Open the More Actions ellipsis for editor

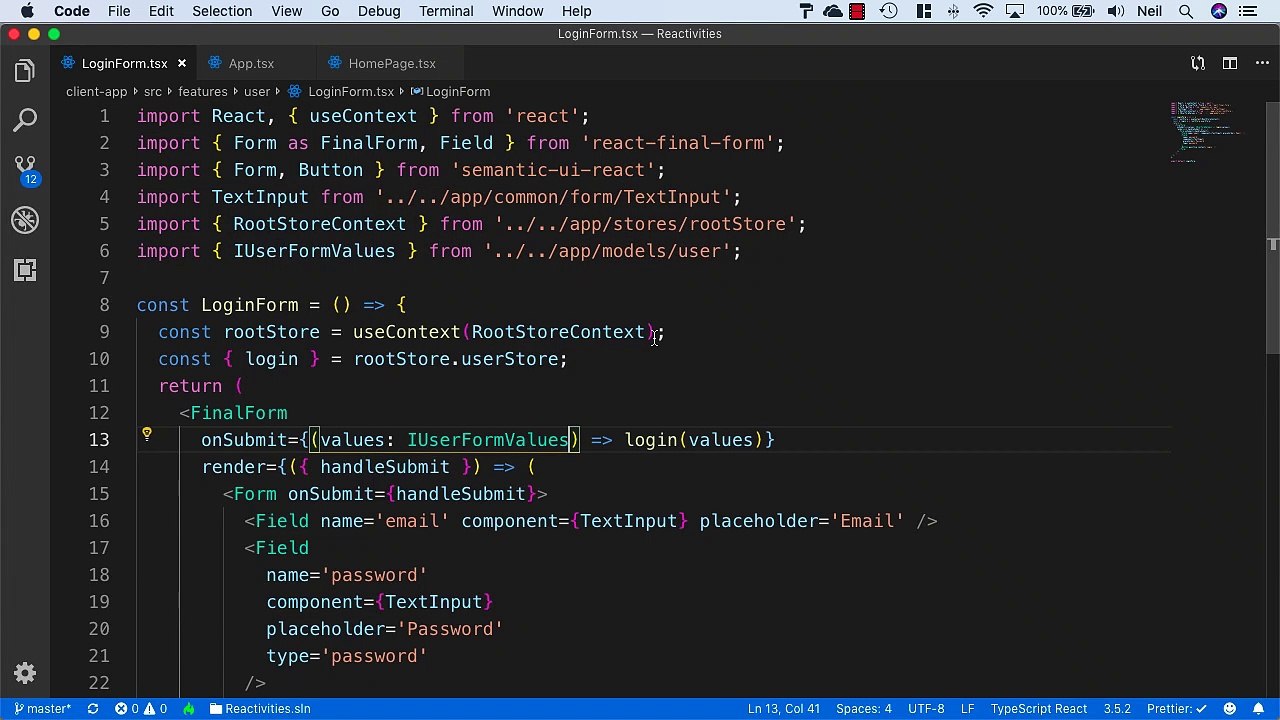(1261, 63)
